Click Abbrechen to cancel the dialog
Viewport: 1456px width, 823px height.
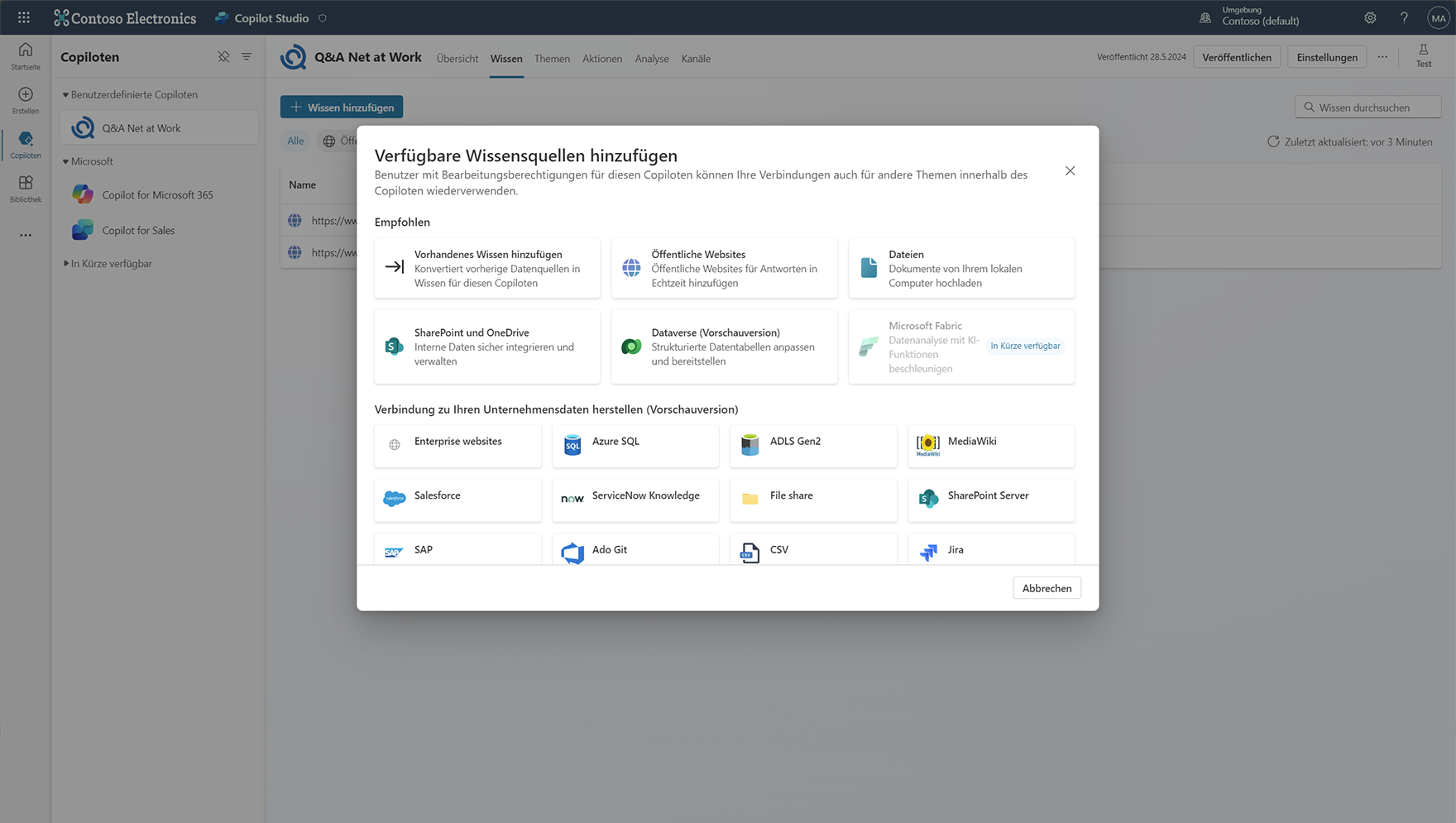tap(1046, 588)
